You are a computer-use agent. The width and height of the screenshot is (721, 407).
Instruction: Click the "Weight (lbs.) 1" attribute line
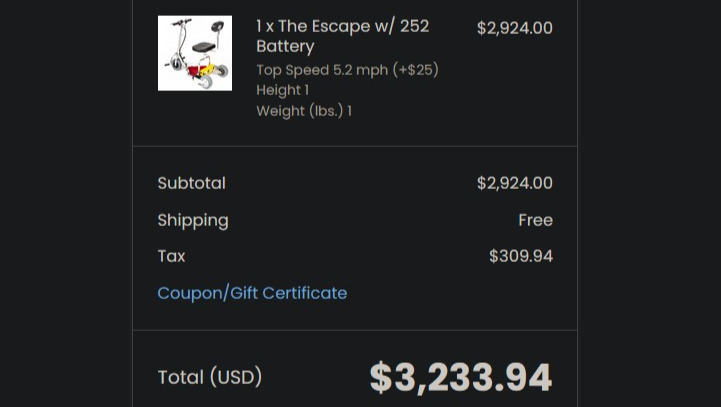tap(303, 111)
